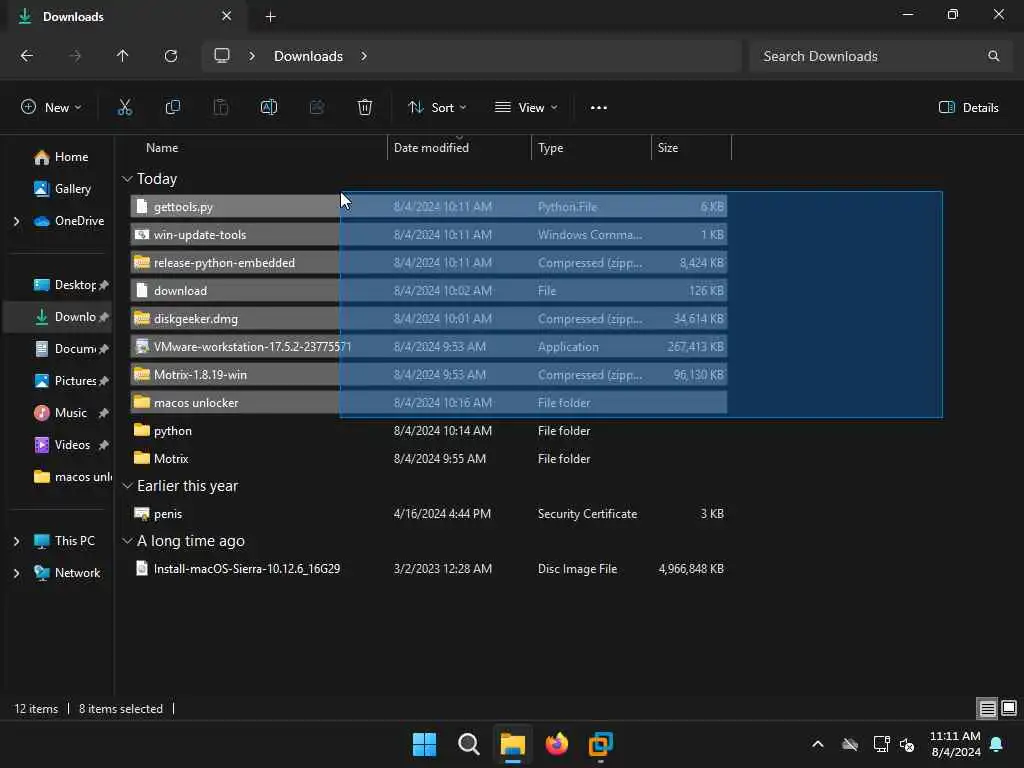Open the See more ellipsis menu
Image resolution: width=1024 pixels, height=768 pixels.
click(x=599, y=108)
